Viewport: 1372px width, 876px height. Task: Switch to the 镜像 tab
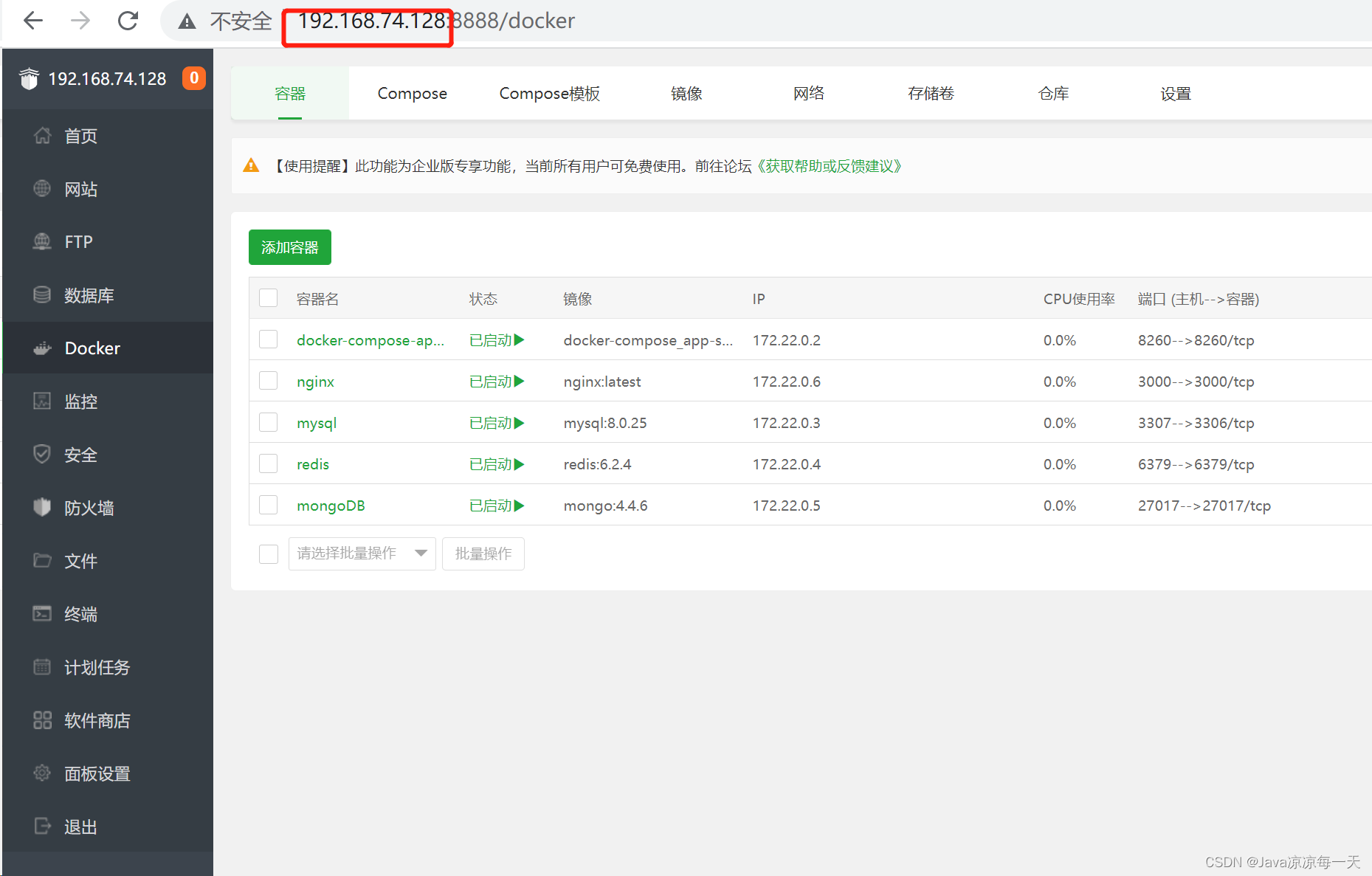click(x=686, y=93)
